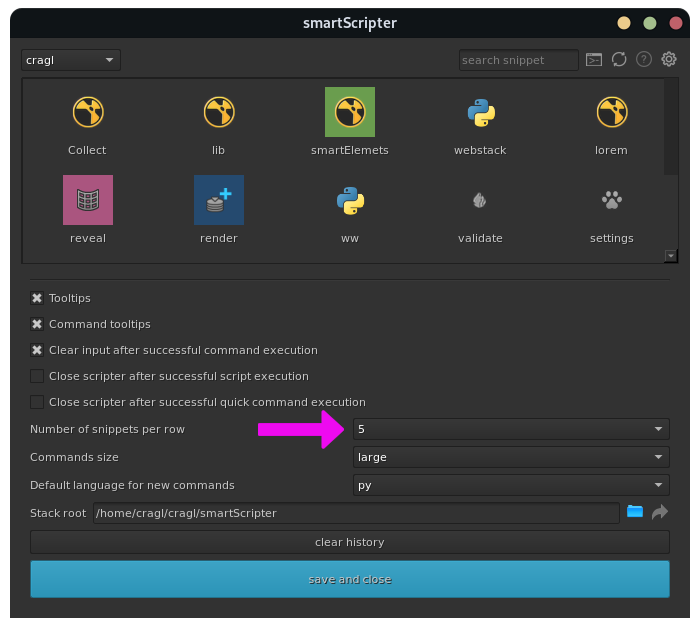Screen dimensions: 700x628
Task: Expand Number of snippets per row dropdown
Action: [x=511, y=429]
